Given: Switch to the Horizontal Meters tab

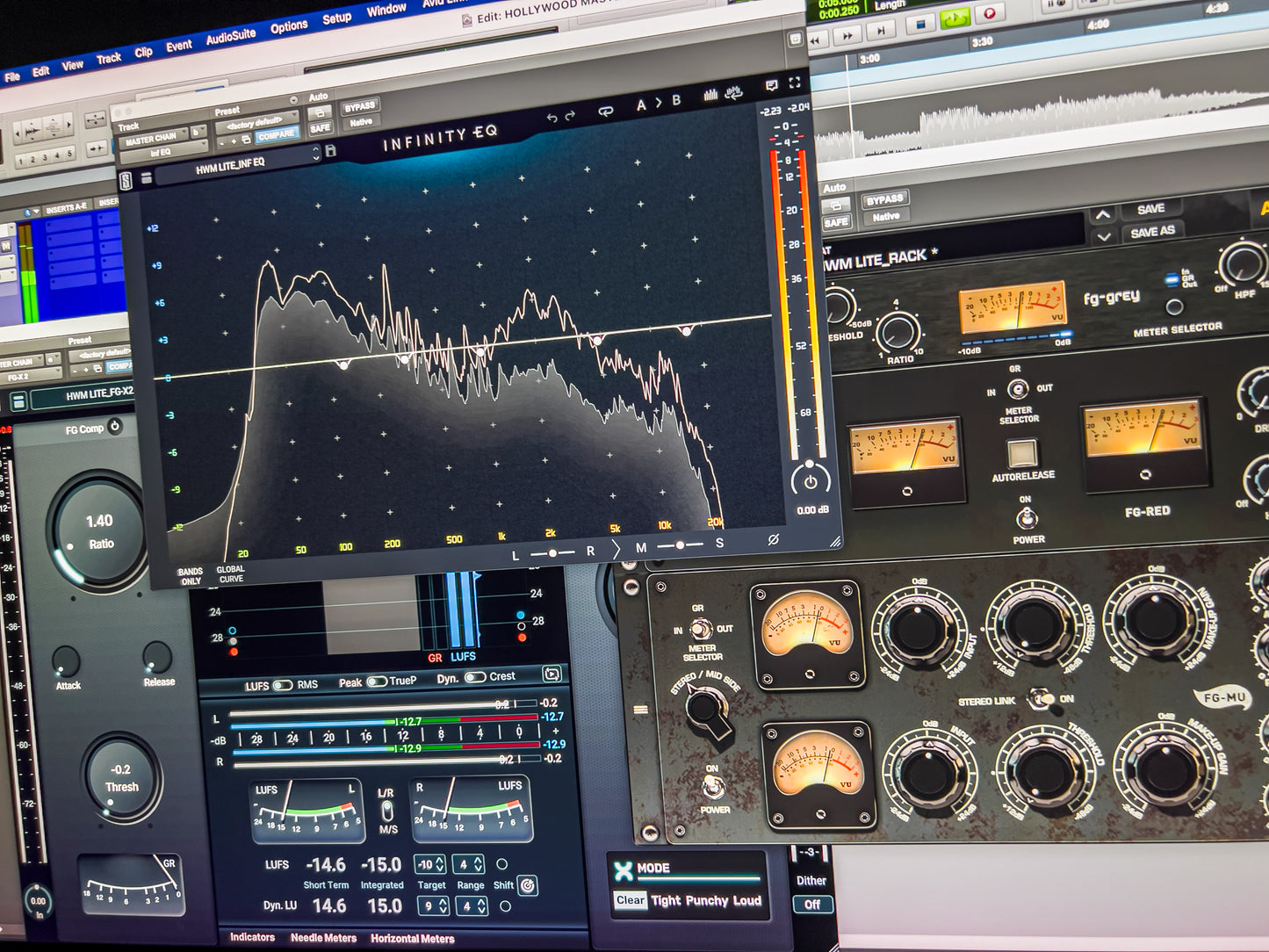Looking at the screenshot, I should [x=412, y=939].
